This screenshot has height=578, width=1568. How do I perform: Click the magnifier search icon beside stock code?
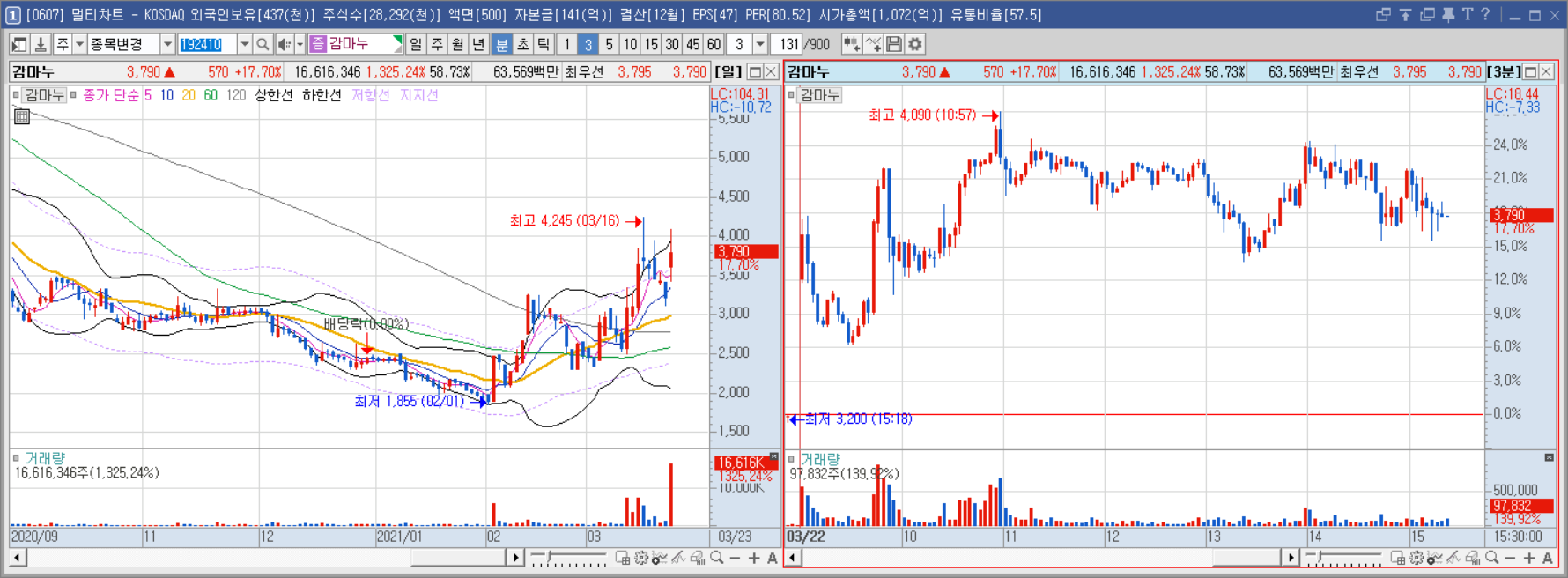pyautogui.click(x=263, y=44)
